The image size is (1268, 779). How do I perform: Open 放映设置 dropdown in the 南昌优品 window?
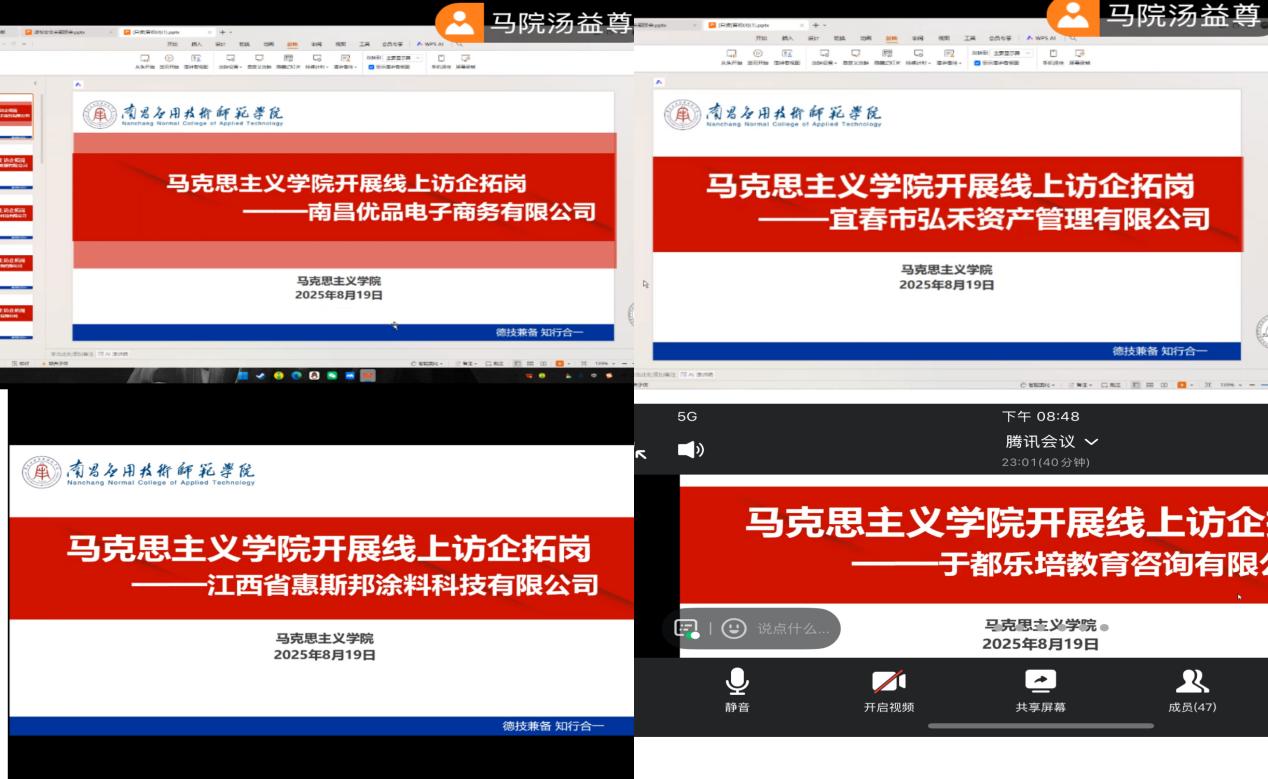pos(233,62)
